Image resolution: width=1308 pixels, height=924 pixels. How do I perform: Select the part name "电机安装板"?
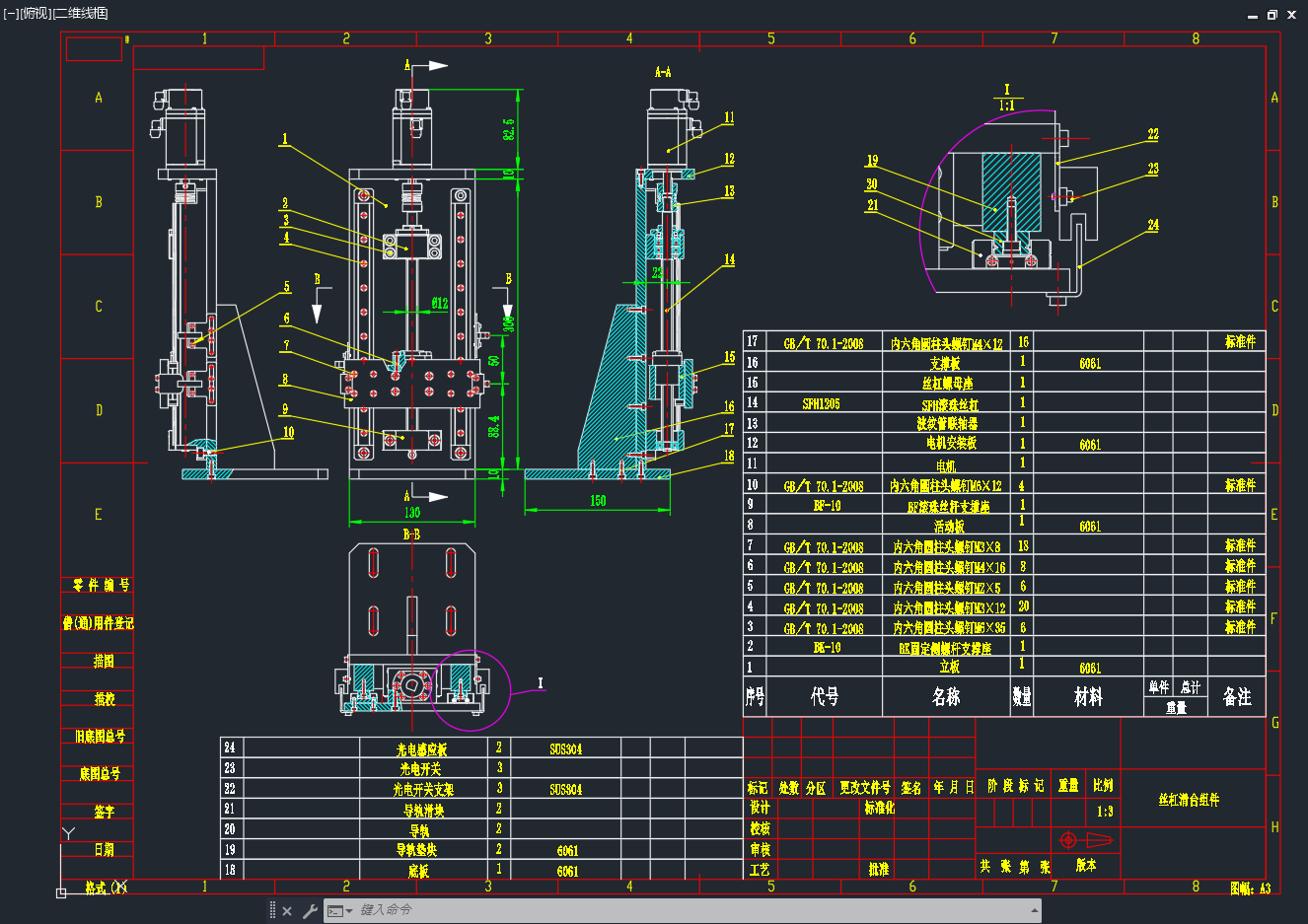pos(951,444)
